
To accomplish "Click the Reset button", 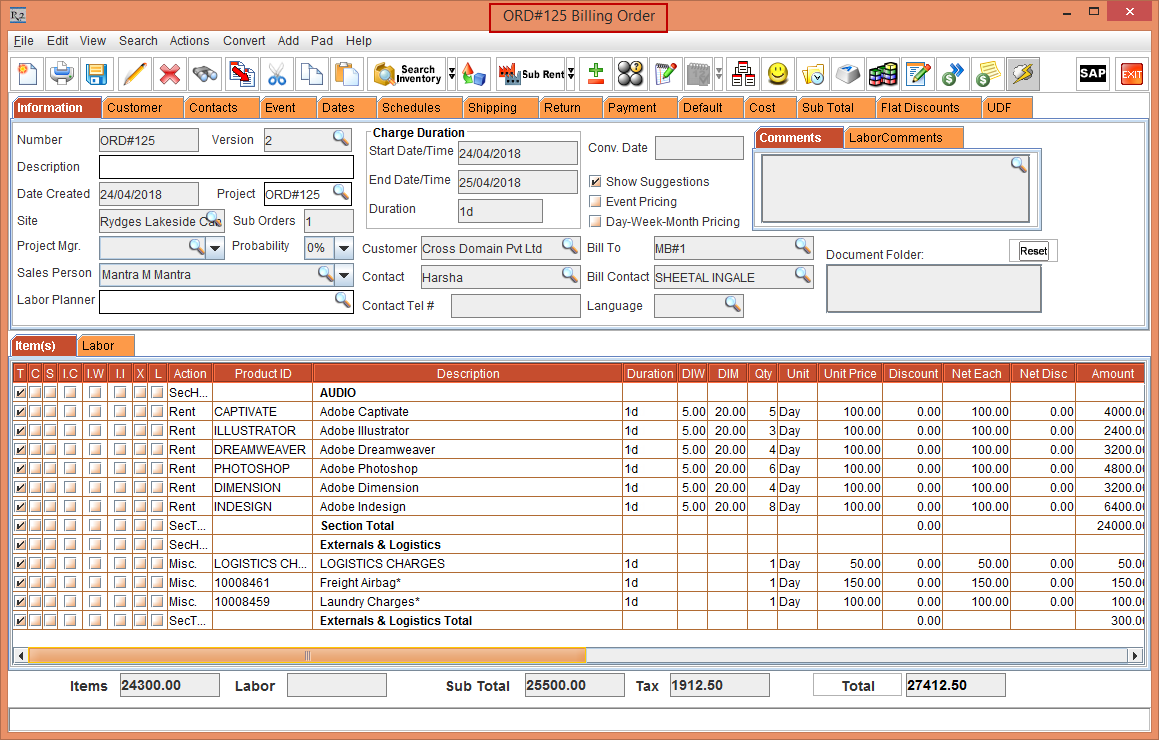I will (x=1033, y=251).
